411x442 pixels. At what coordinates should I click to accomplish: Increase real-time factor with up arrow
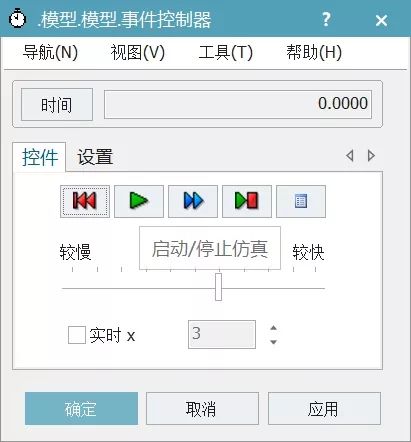click(x=273, y=328)
